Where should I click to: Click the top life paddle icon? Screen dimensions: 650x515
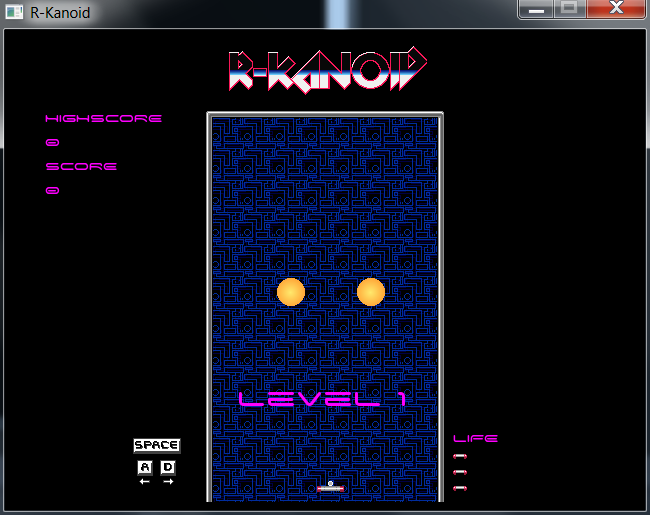click(460, 456)
